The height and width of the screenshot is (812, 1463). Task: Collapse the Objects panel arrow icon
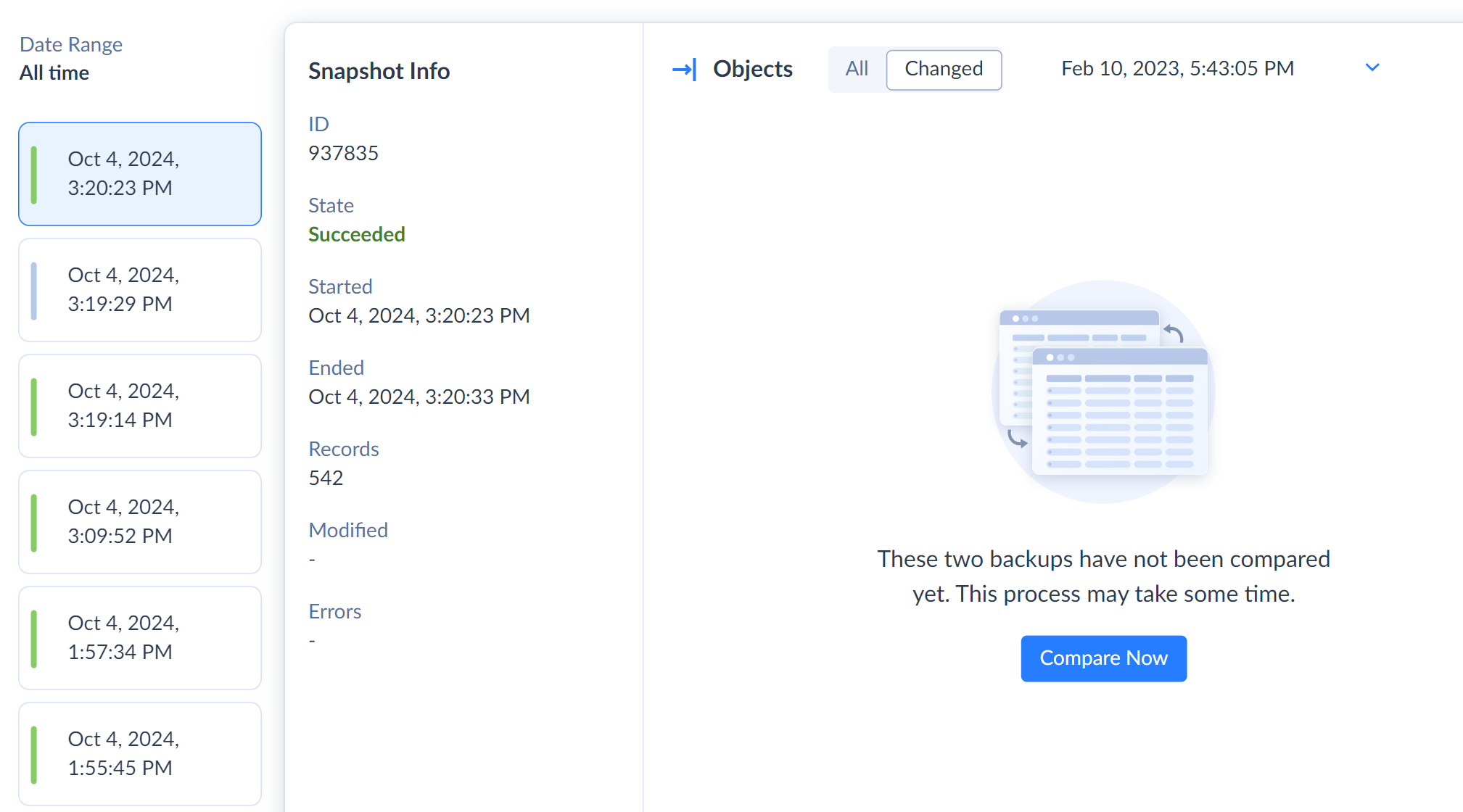[x=684, y=70]
